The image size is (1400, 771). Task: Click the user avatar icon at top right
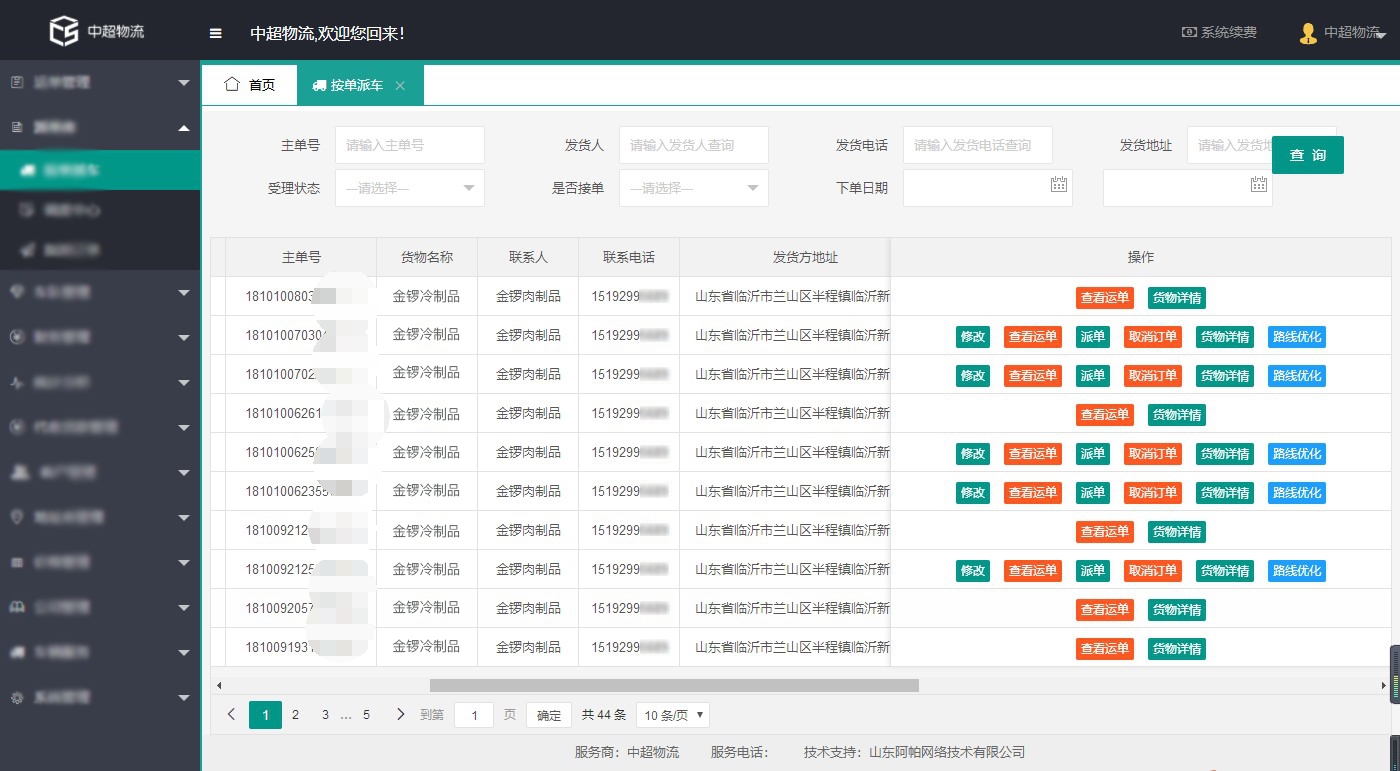[x=1308, y=33]
